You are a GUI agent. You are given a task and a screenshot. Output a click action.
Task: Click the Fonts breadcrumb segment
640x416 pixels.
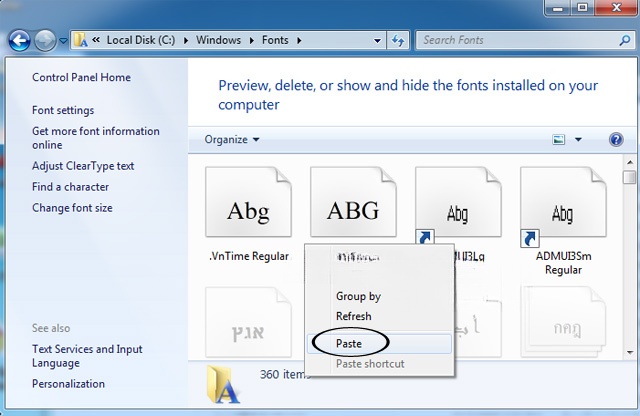275,40
